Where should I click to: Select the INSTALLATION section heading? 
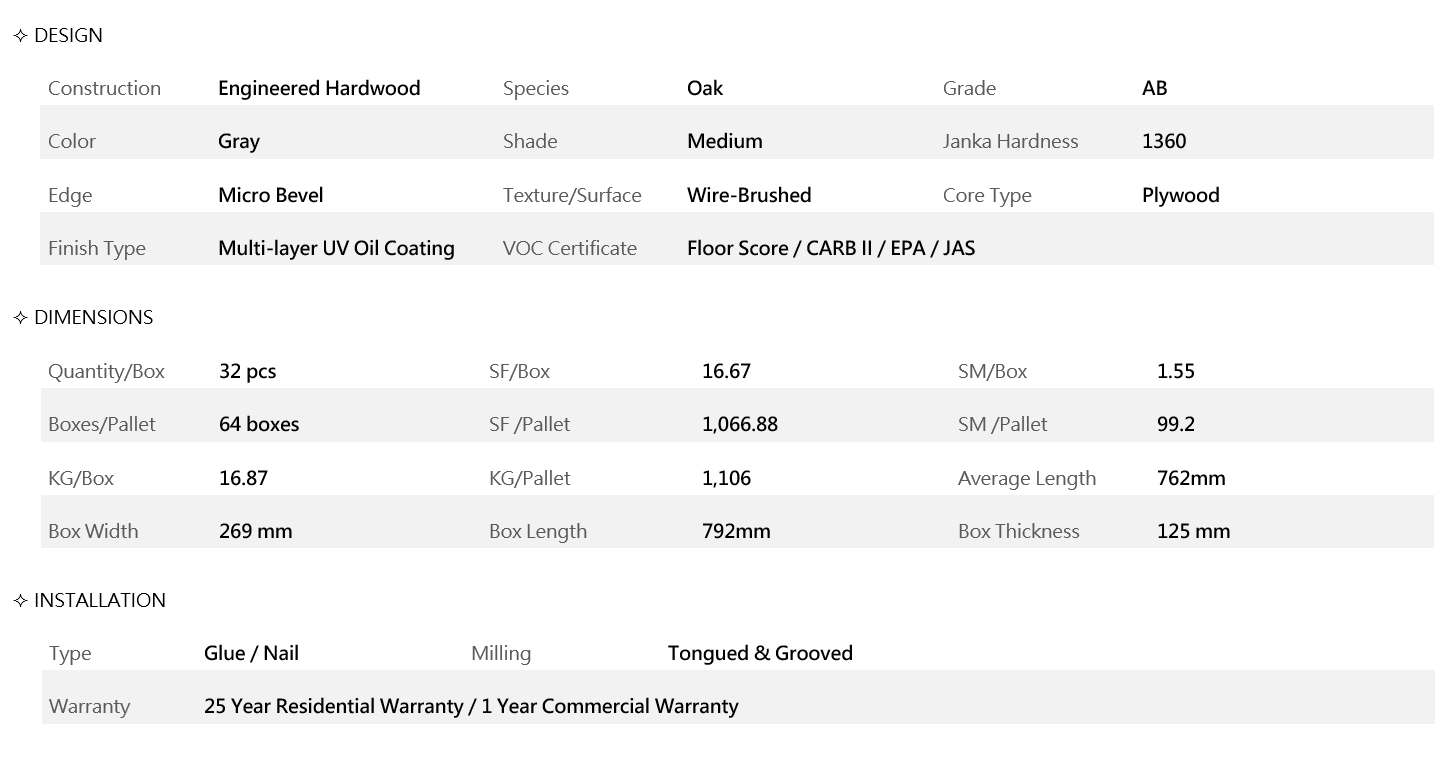click(x=100, y=601)
